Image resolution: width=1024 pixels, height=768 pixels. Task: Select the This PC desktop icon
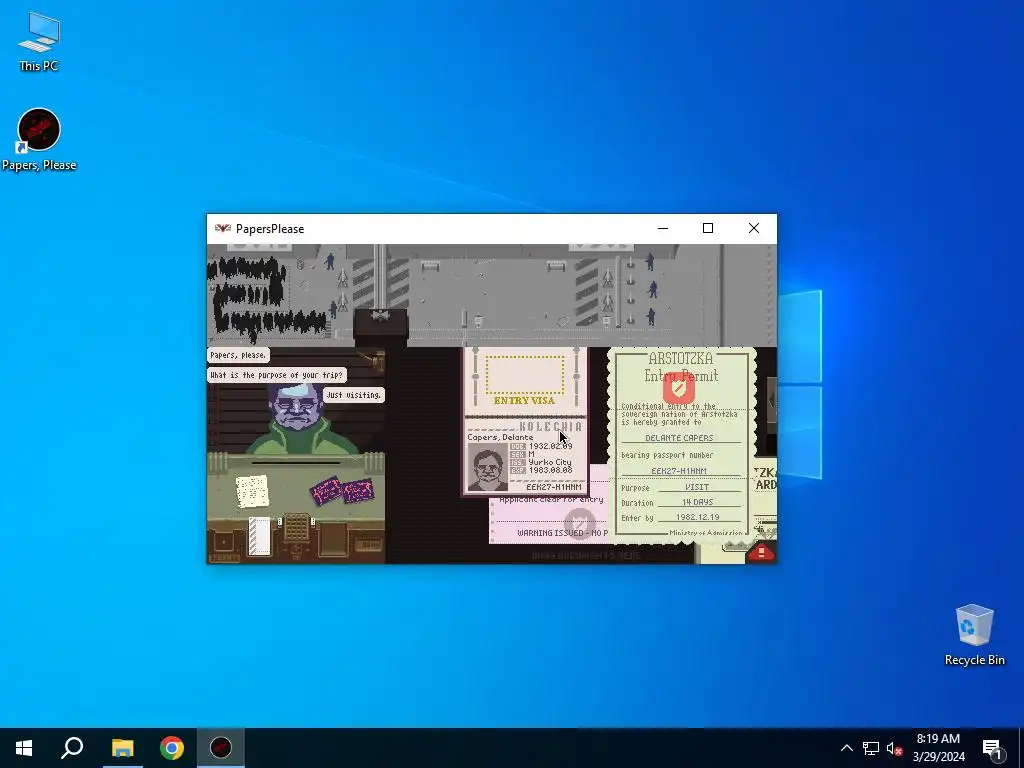click(x=39, y=41)
